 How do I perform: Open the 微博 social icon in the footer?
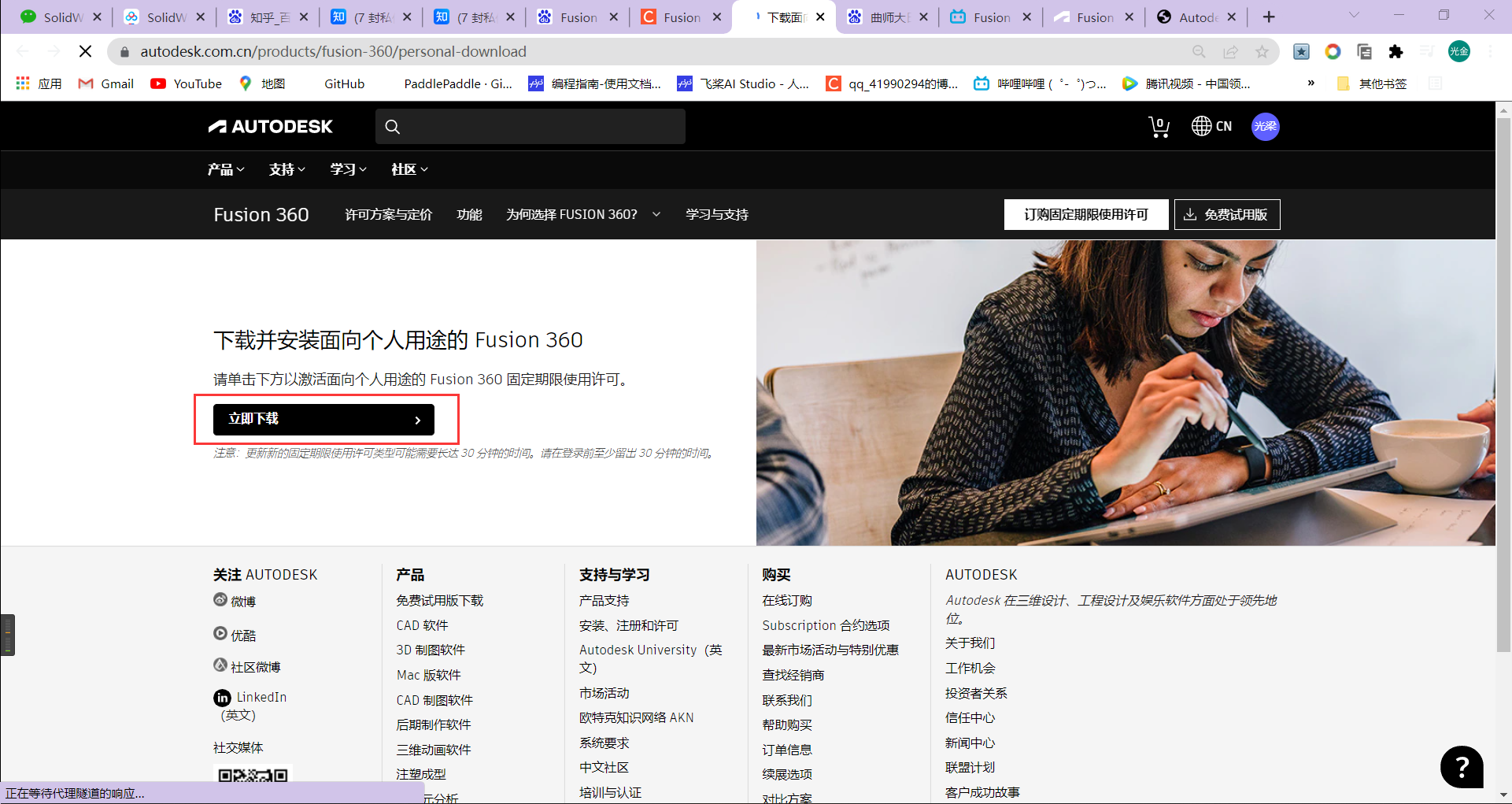[220, 600]
